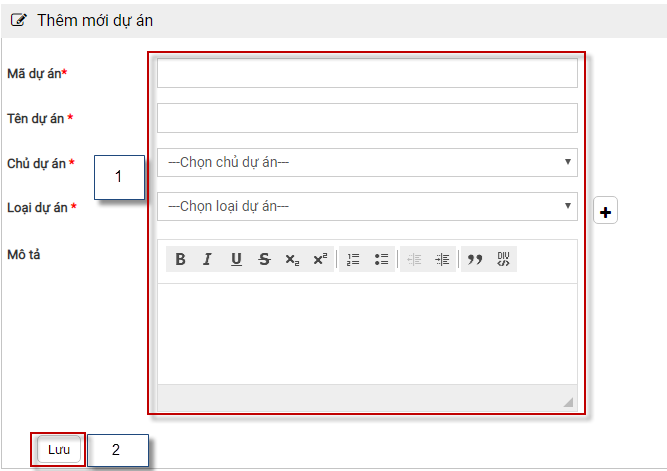Toggle bold formatting in description editor
This screenshot has height=471, width=667.
pos(180,260)
